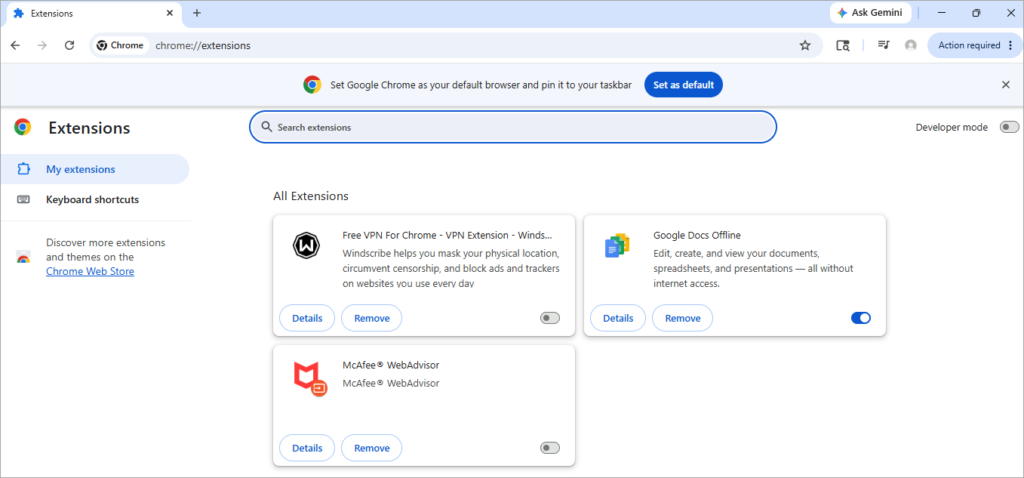The height and width of the screenshot is (478, 1024).
Task: Click the Set as default button
Action: coord(683,85)
